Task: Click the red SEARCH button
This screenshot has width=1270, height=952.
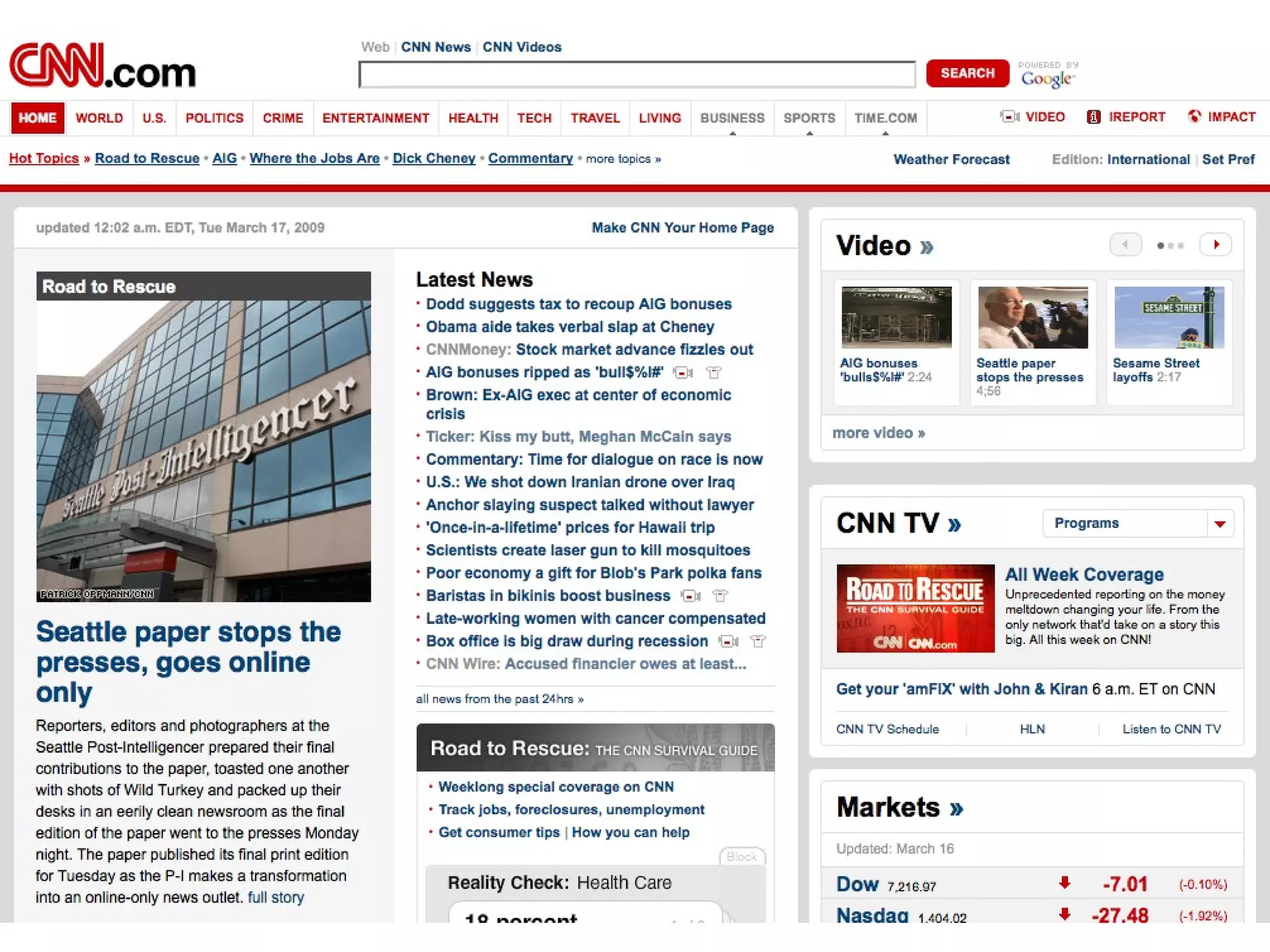Action: [967, 73]
